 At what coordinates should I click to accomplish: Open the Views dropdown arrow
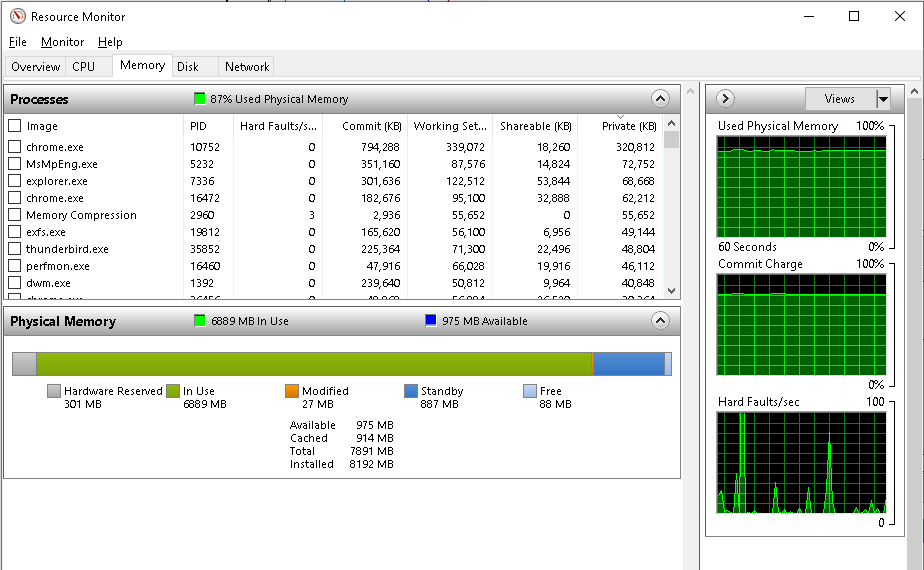pyautogui.click(x=883, y=99)
